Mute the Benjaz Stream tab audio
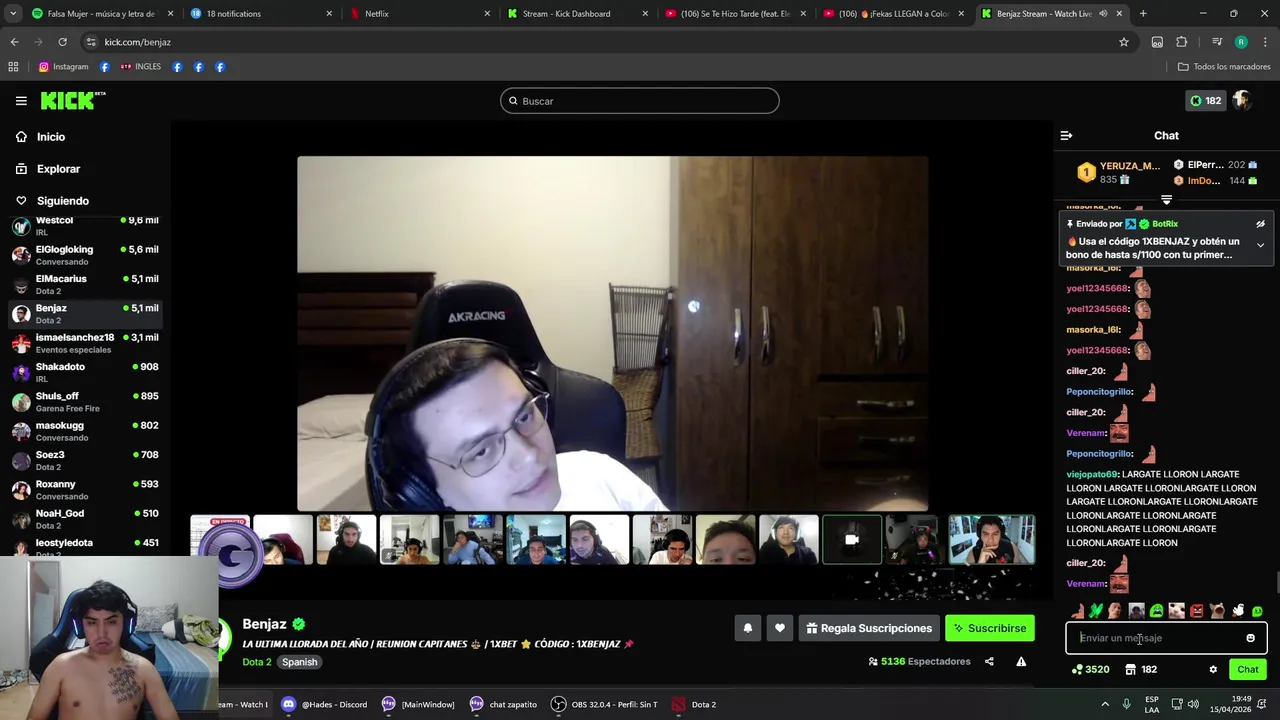 pyautogui.click(x=1103, y=14)
